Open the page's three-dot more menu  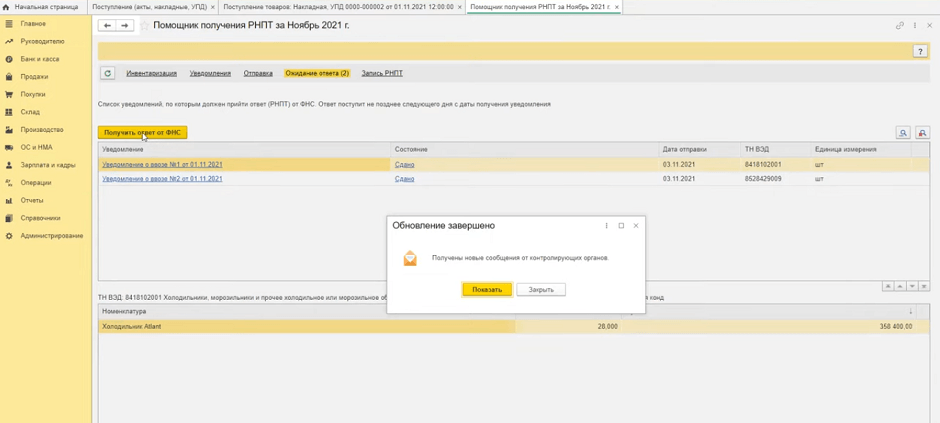[x=914, y=26]
